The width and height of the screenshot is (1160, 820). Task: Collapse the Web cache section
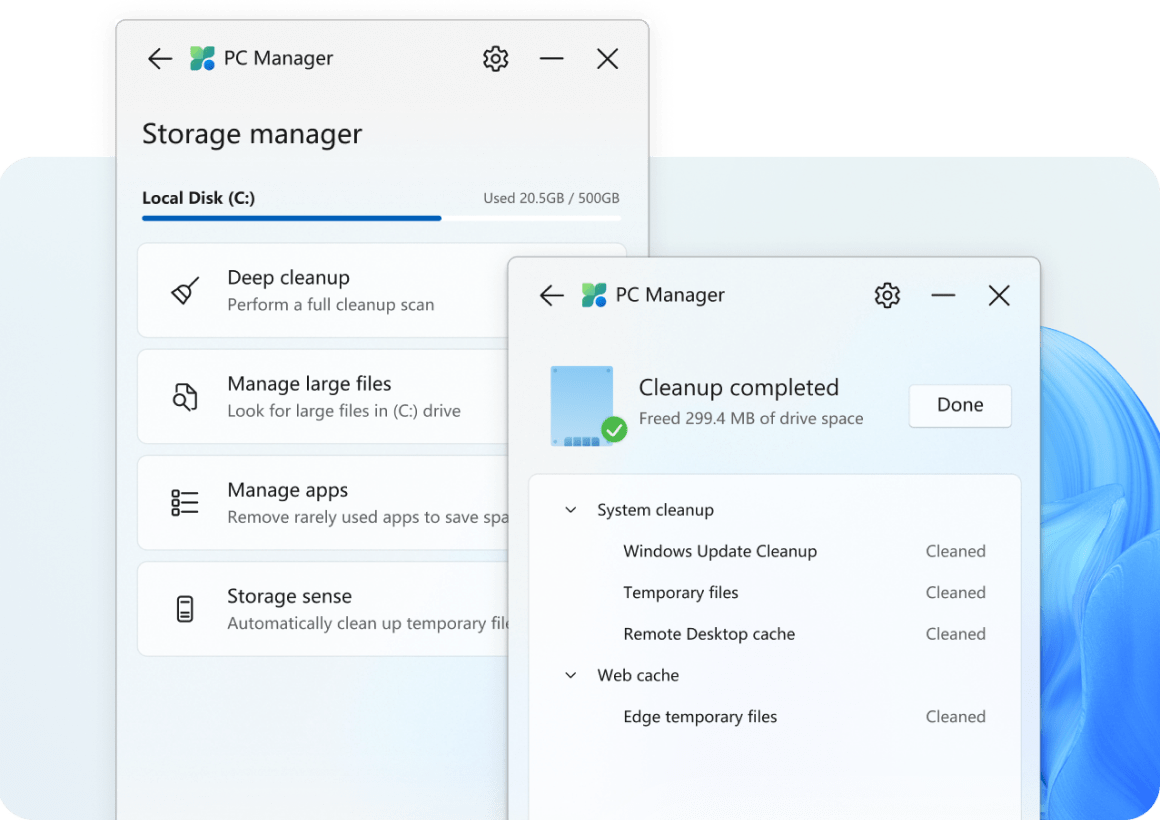571,675
